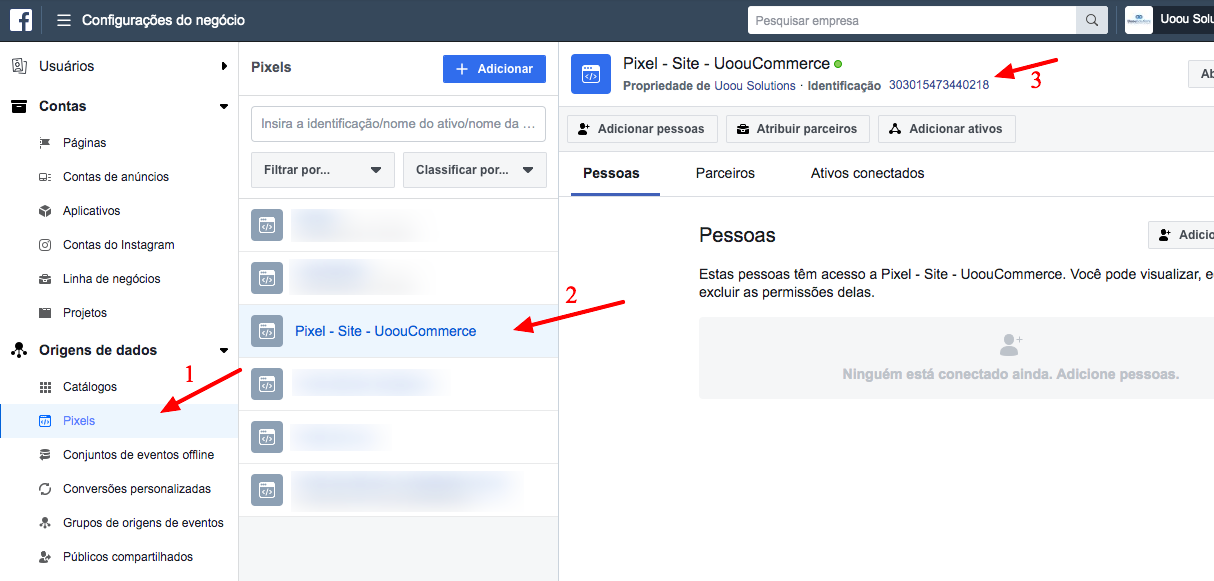Click the Pixels list heading
Image resolution: width=1214 pixels, height=581 pixels.
(271, 68)
